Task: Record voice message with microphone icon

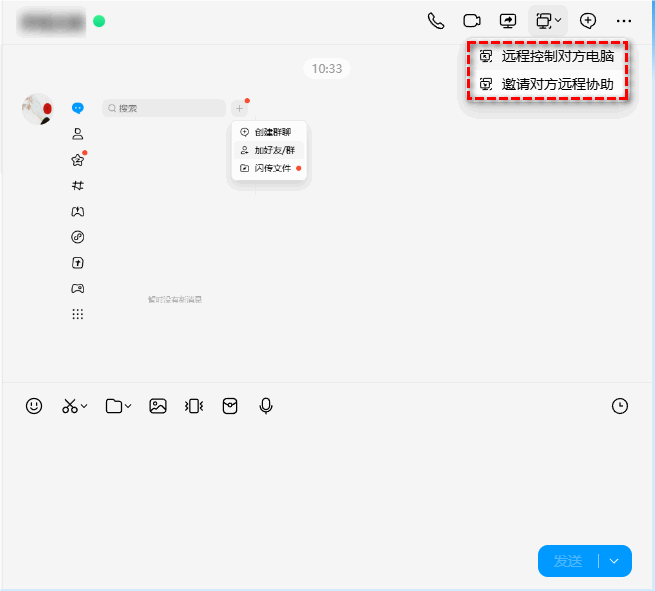Action: 266,406
